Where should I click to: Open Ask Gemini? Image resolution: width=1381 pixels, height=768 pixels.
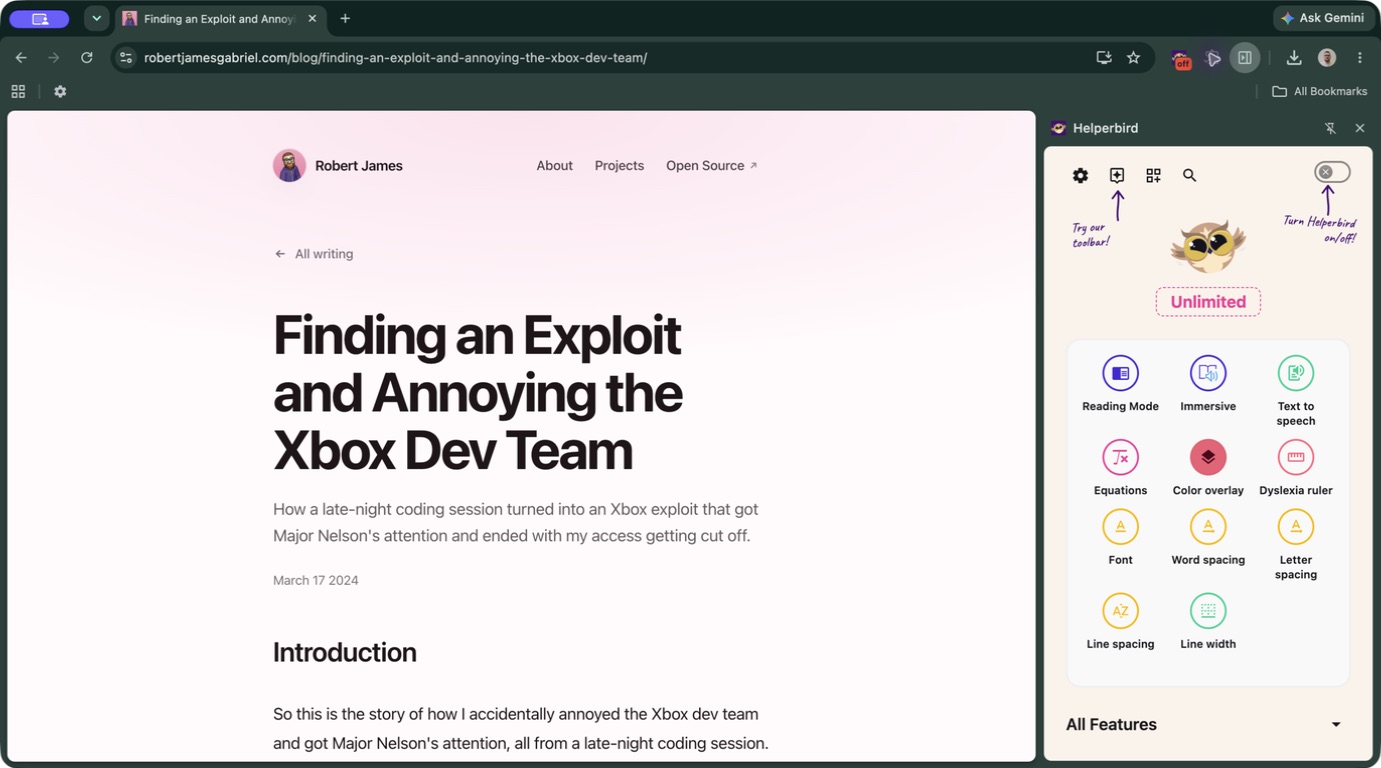tap(1322, 18)
